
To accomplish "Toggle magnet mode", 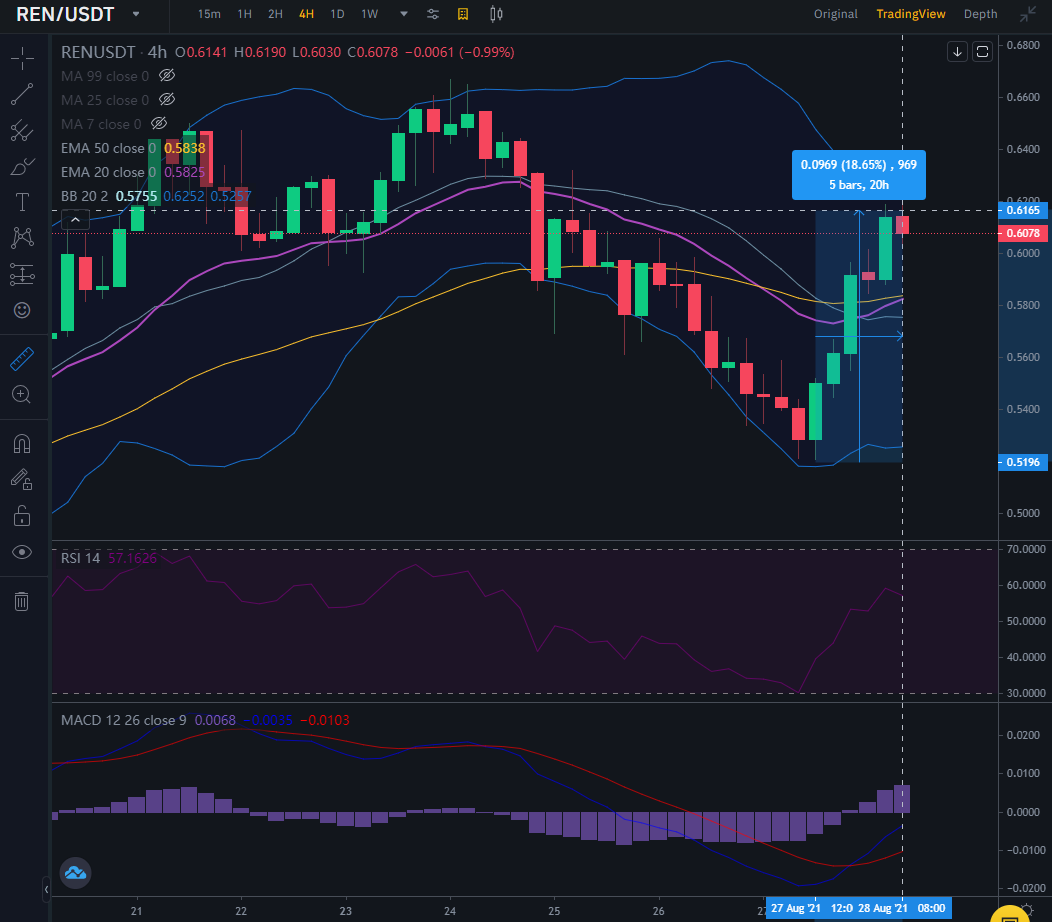I will 22,444.
